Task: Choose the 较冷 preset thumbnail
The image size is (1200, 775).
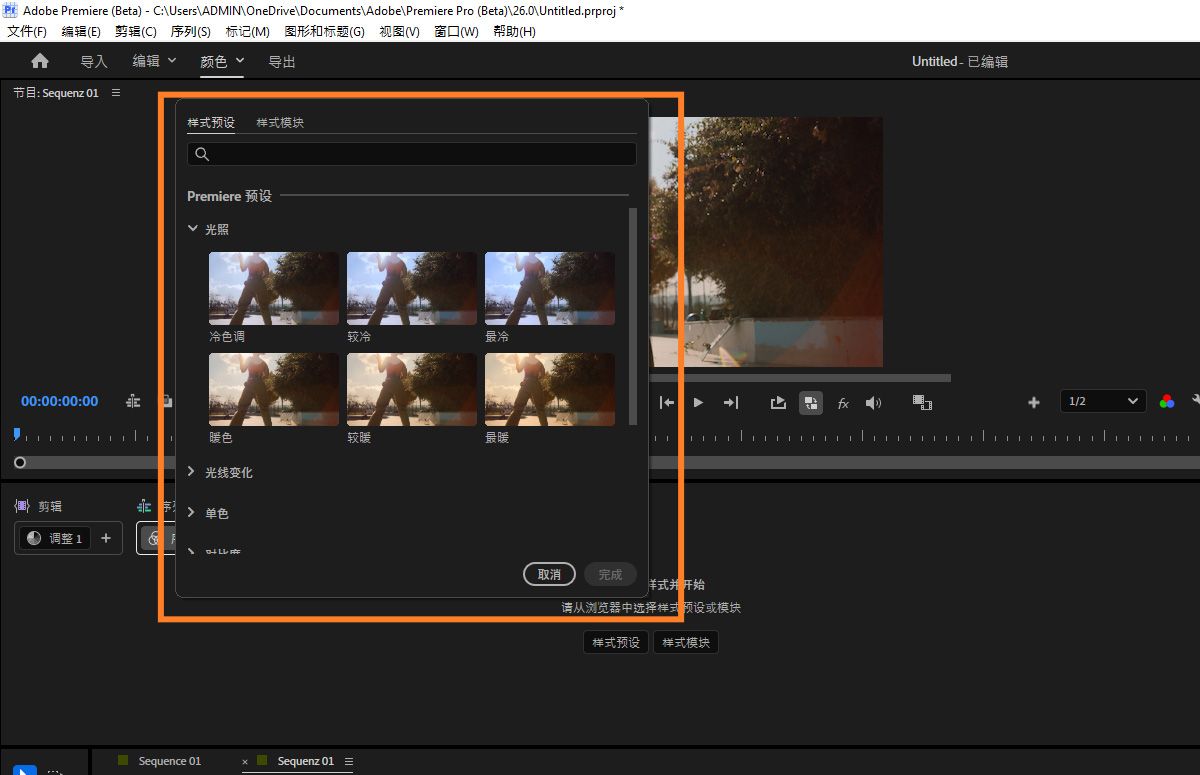Action: [412, 288]
